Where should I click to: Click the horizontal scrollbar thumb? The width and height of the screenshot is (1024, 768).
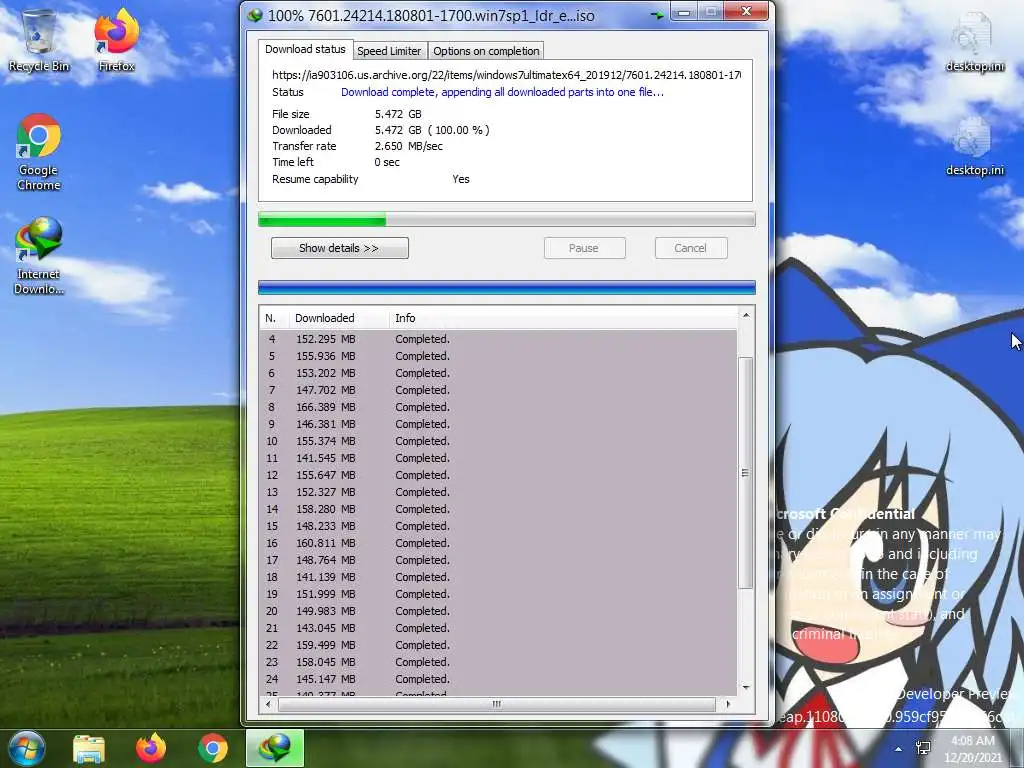pyautogui.click(x=496, y=704)
